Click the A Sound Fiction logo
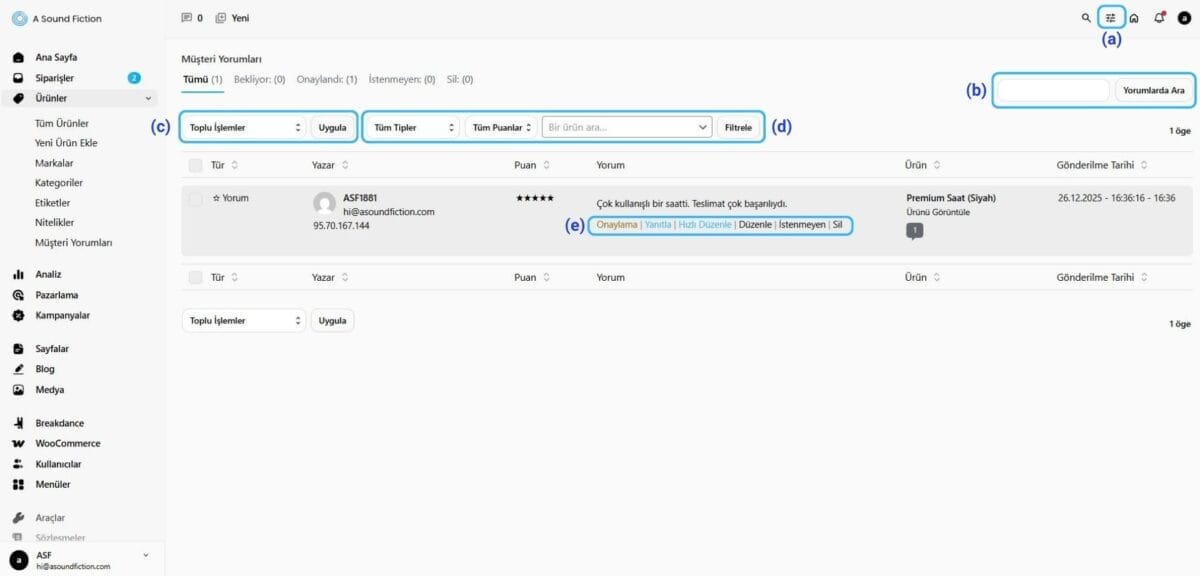This screenshot has height=576, width=1200. pyautogui.click(x=19, y=18)
